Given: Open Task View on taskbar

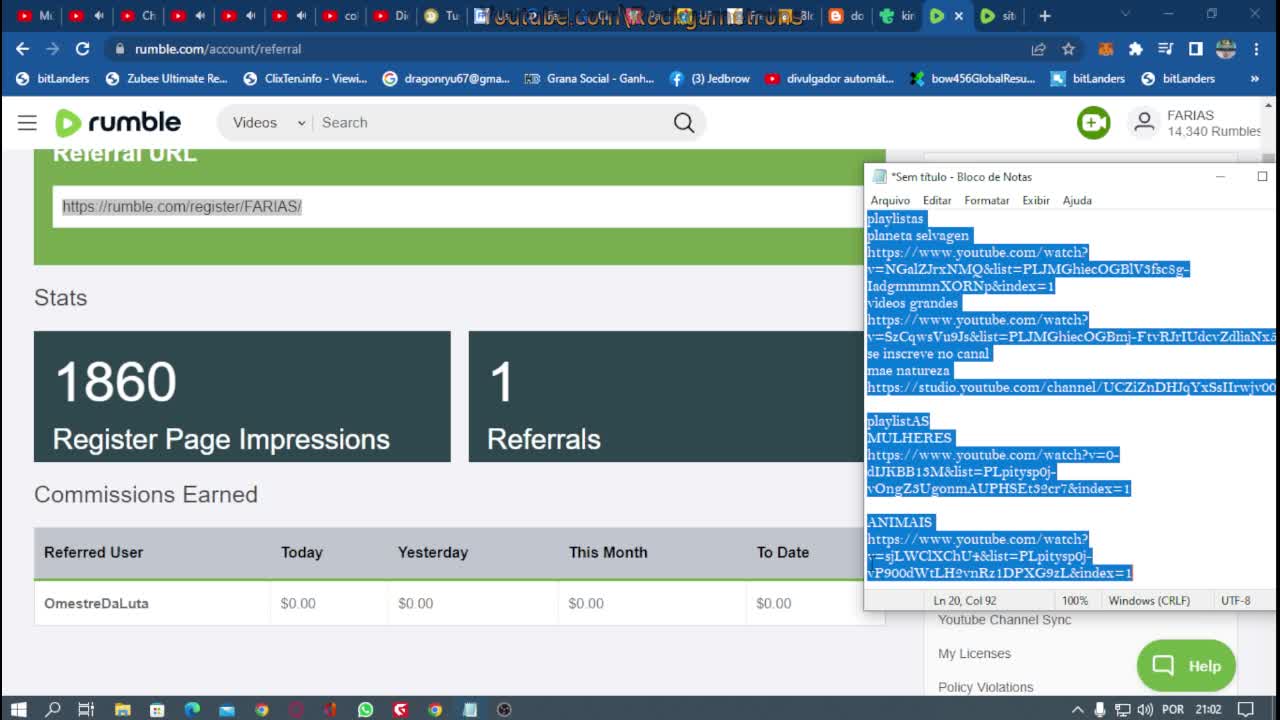Looking at the screenshot, I should [86, 709].
